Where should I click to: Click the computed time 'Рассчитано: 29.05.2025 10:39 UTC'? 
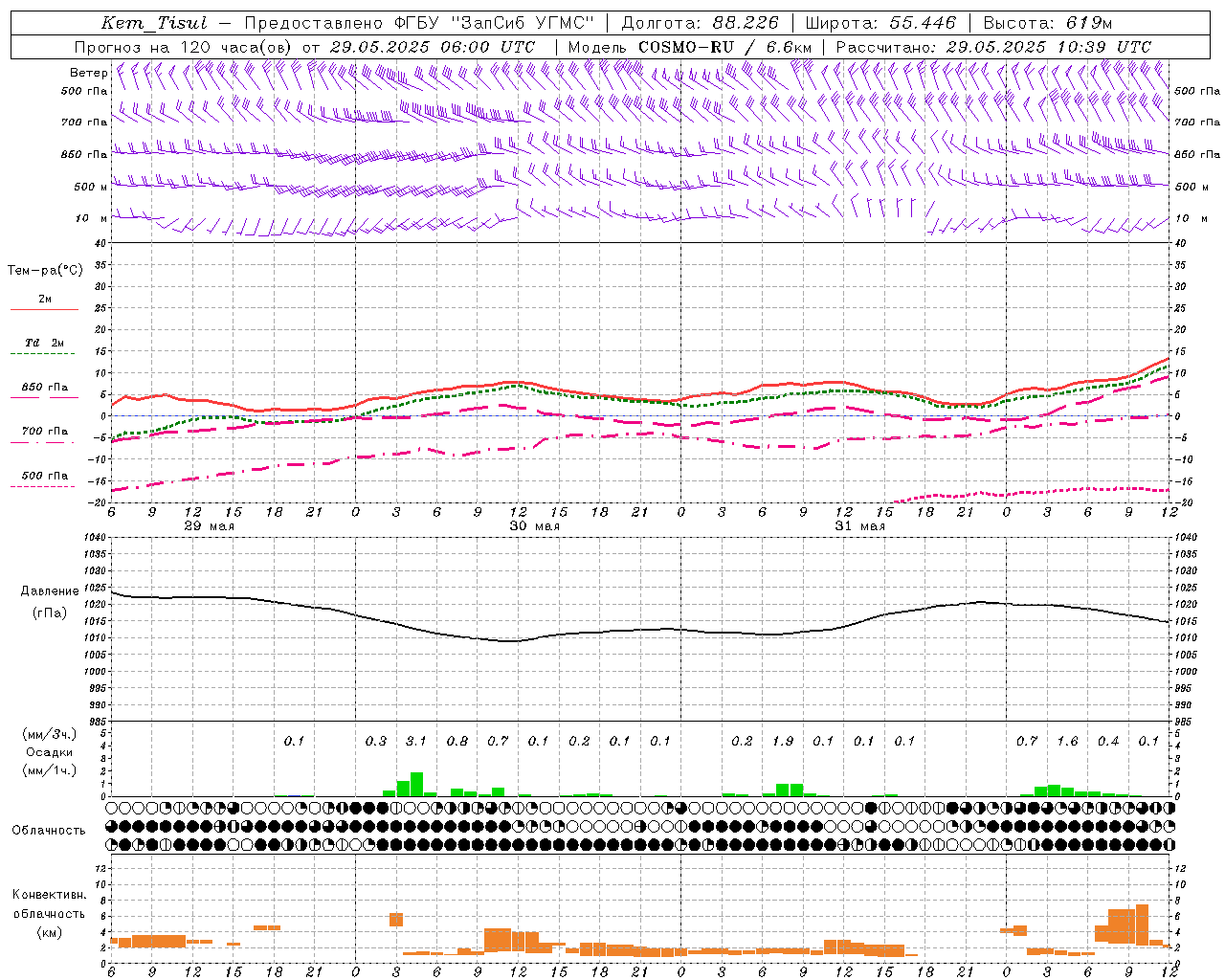coord(993,47)
